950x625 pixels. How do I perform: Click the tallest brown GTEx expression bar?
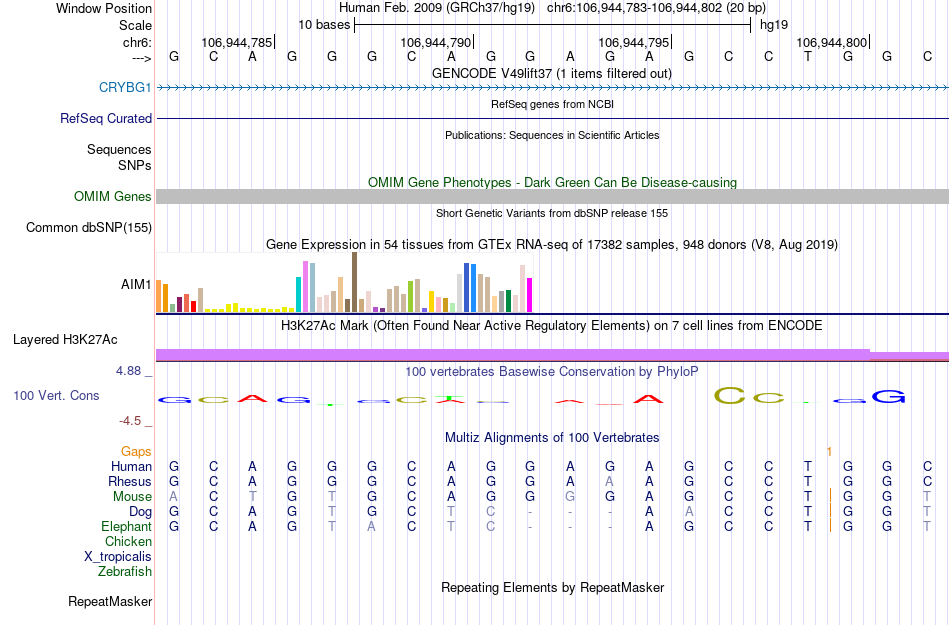point(354,282)
